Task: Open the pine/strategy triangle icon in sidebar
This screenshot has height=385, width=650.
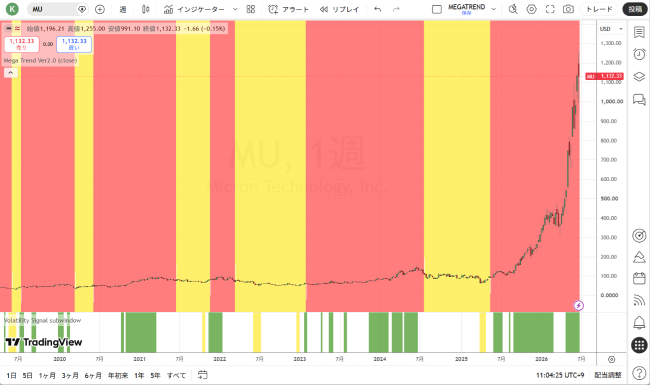Action: click(639, 257)
